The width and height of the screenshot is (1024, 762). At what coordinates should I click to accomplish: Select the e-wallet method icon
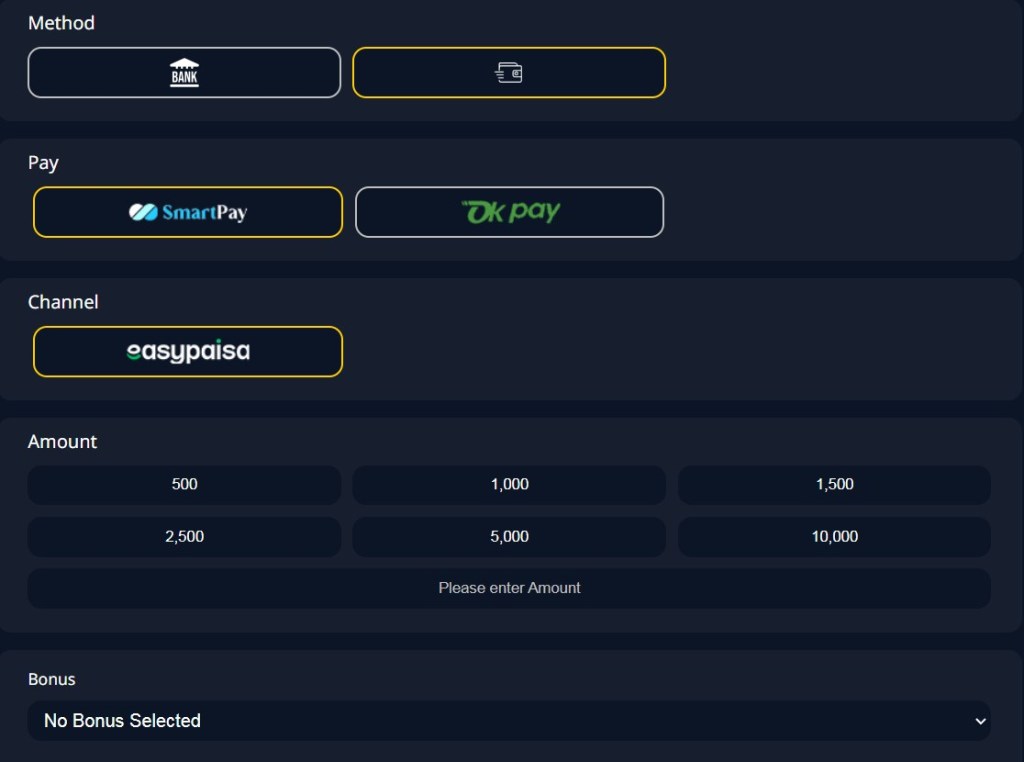509,73
